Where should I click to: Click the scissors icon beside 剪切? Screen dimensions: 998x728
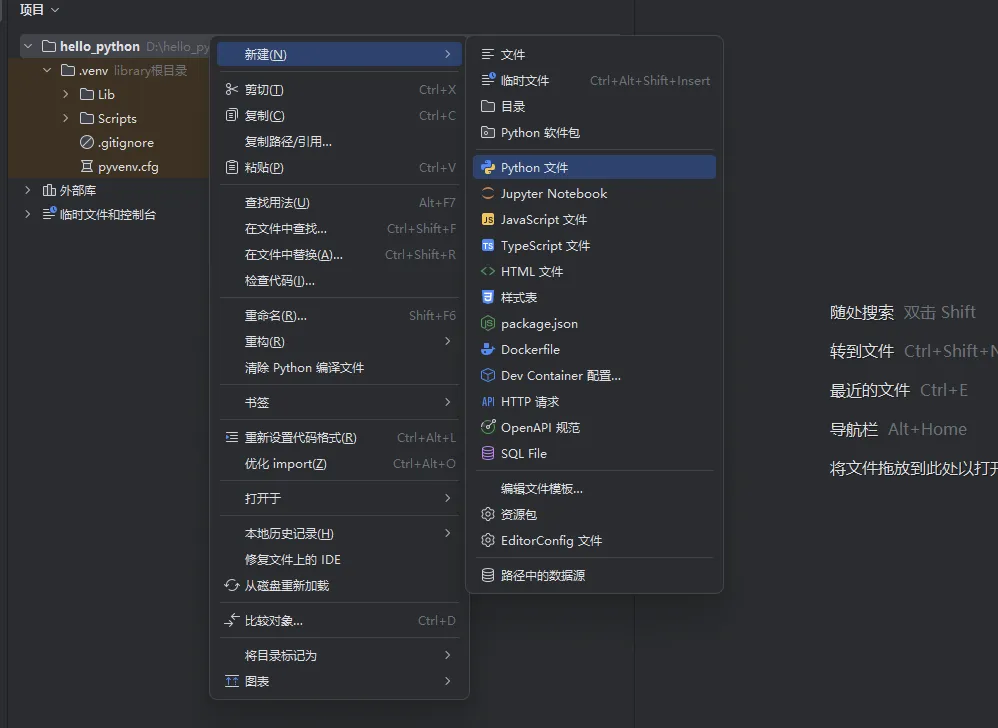(x=232, y=90)
